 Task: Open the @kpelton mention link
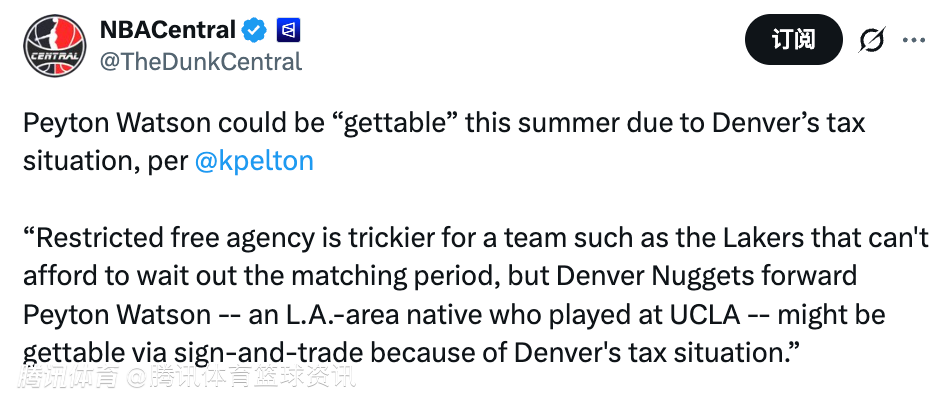[254, 160]
